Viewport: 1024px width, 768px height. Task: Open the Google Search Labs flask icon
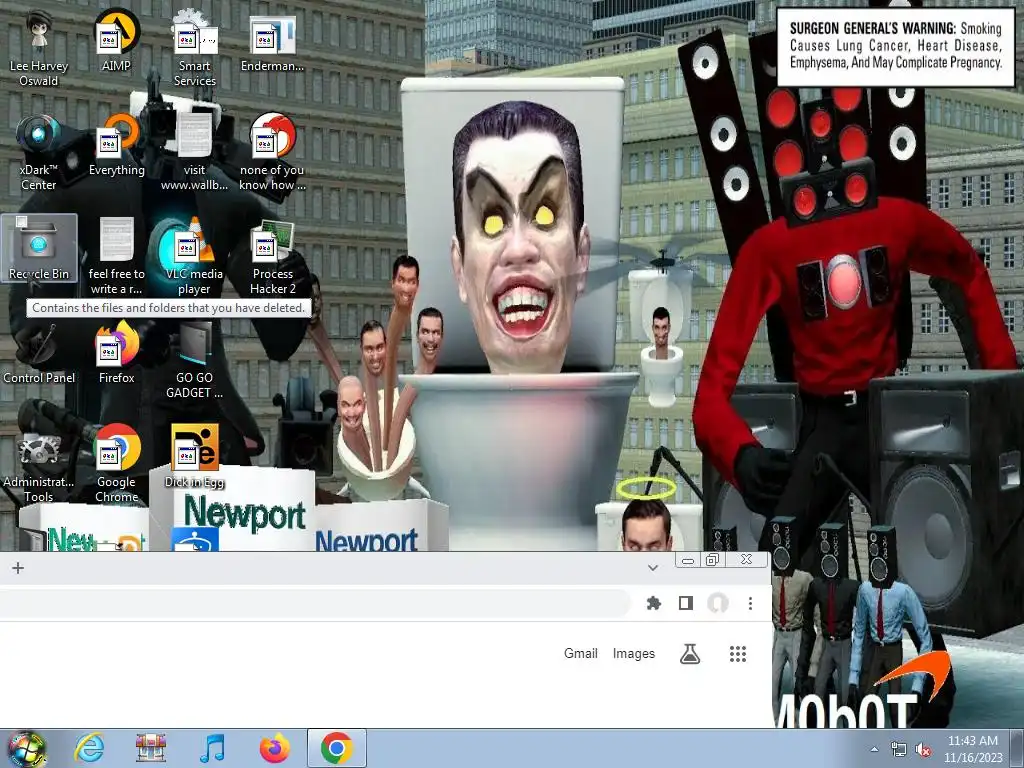tap(690, 654)
